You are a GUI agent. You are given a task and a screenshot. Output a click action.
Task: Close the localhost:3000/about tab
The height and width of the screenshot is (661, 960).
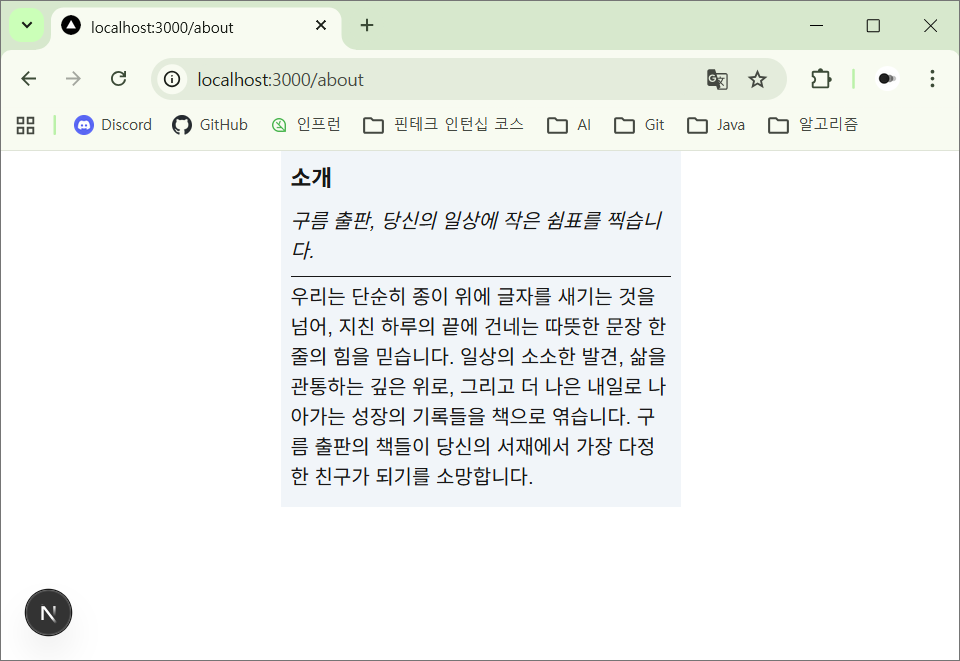point(321,26)
